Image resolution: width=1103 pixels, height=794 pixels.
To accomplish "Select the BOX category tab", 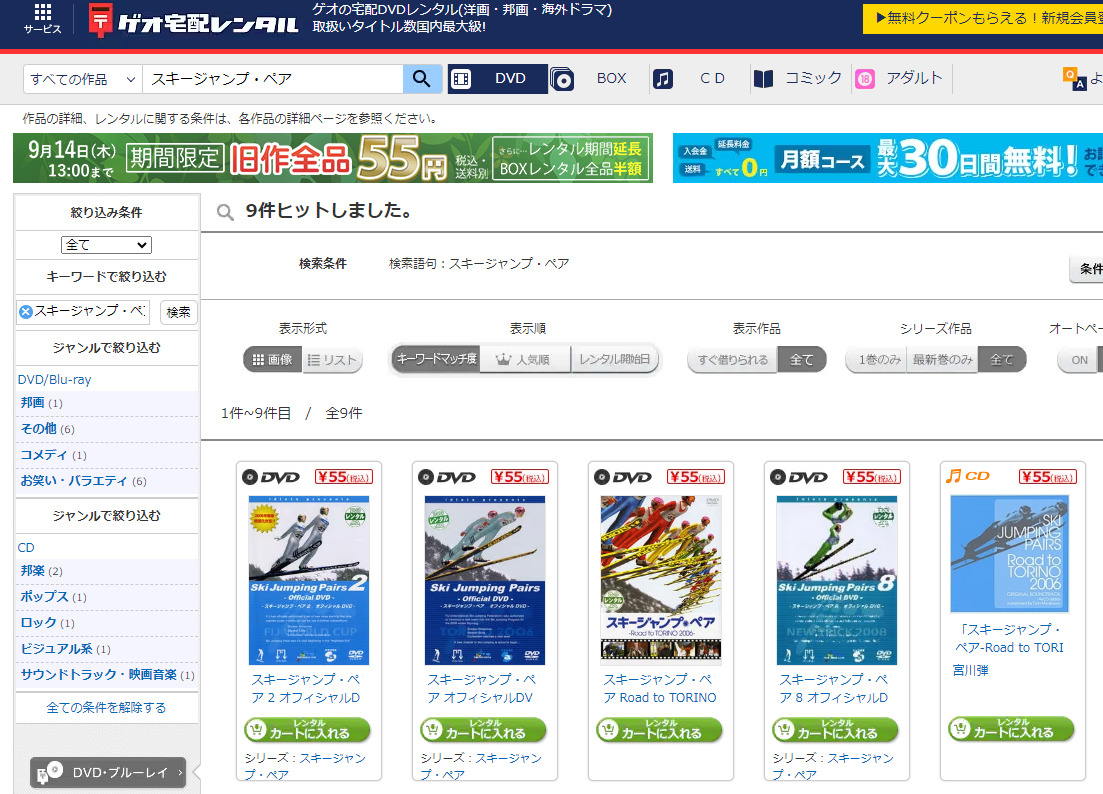I will [x=611, y=79].
